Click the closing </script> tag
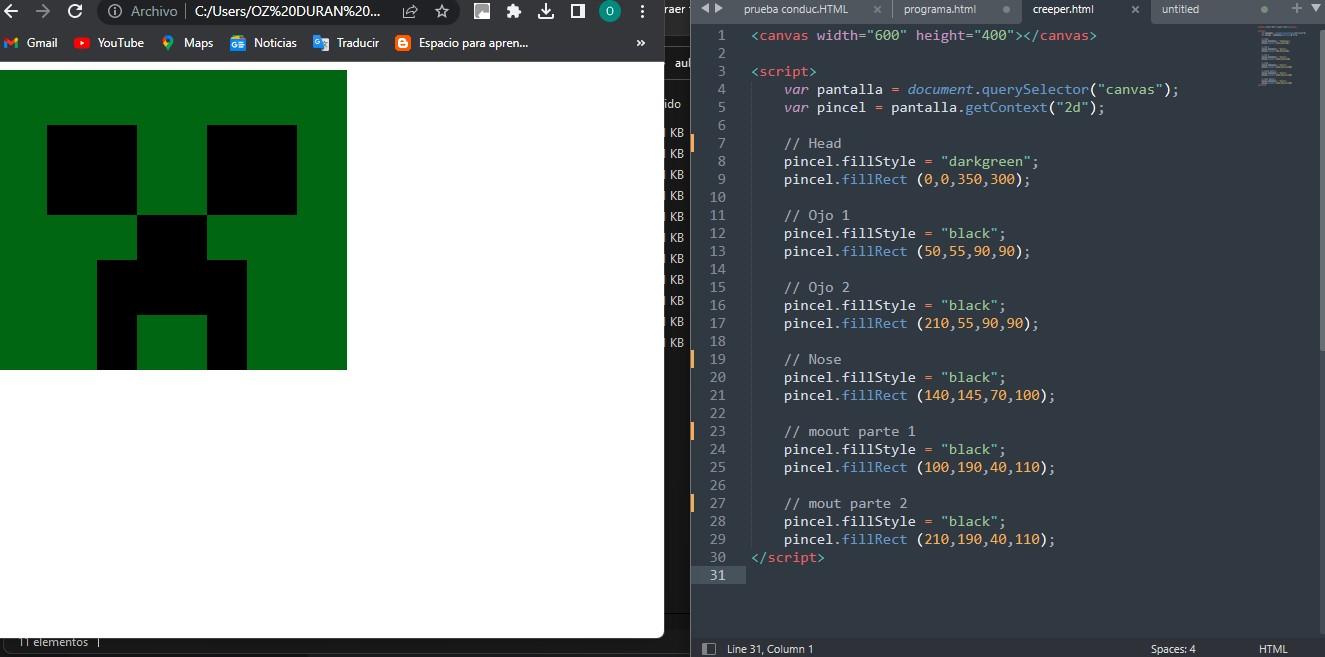 click(x=788, y=557)
